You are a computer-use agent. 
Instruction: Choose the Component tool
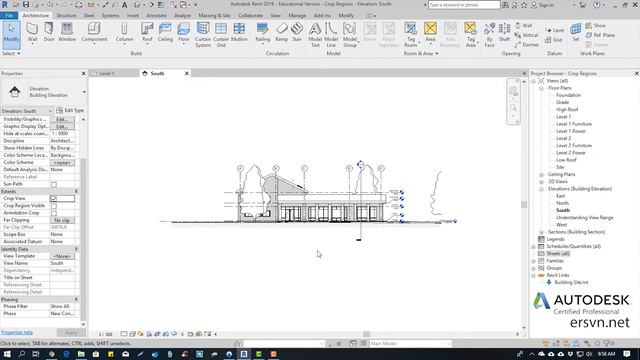[94, 32]
